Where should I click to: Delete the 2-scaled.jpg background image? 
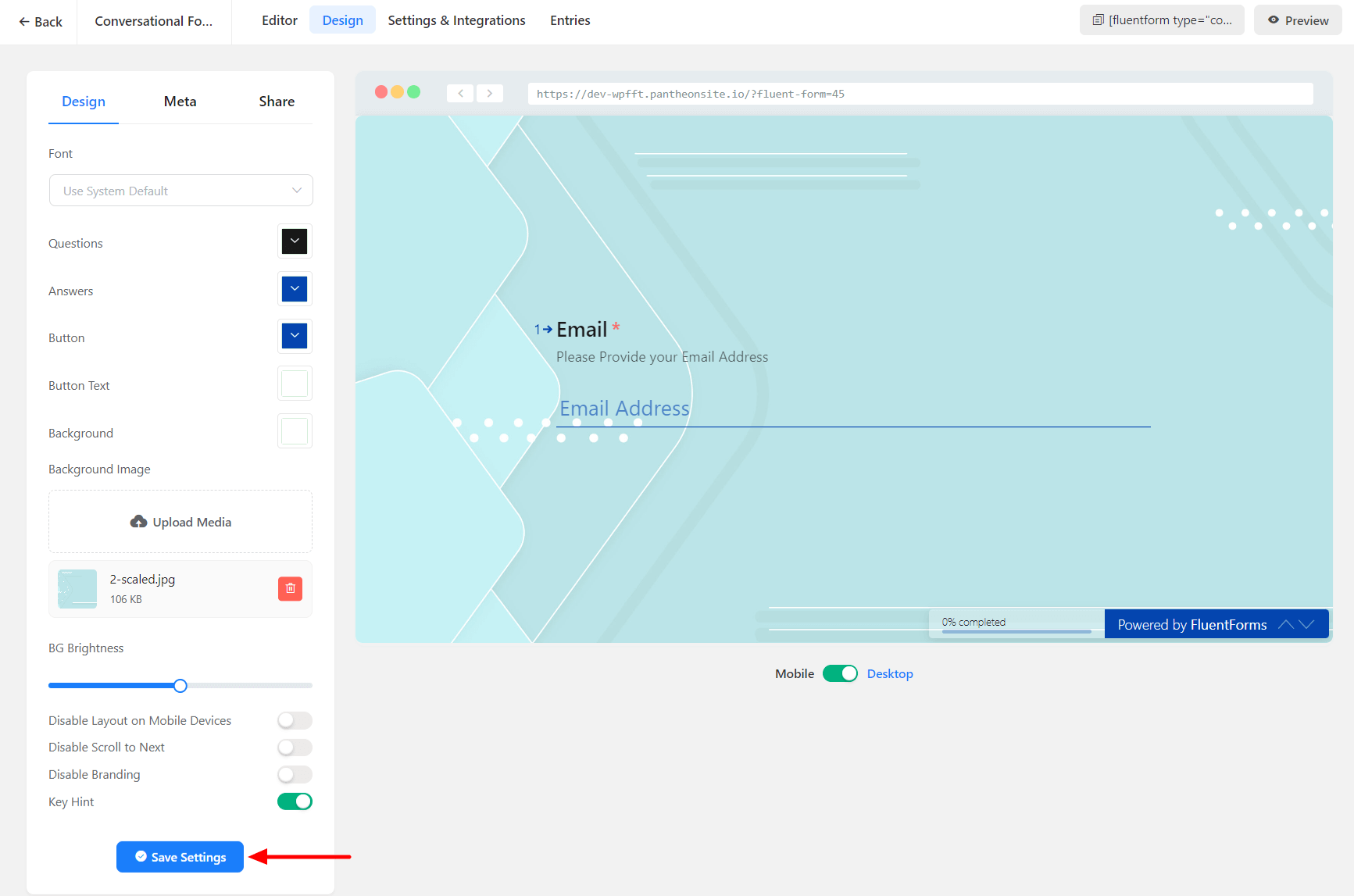290,589
